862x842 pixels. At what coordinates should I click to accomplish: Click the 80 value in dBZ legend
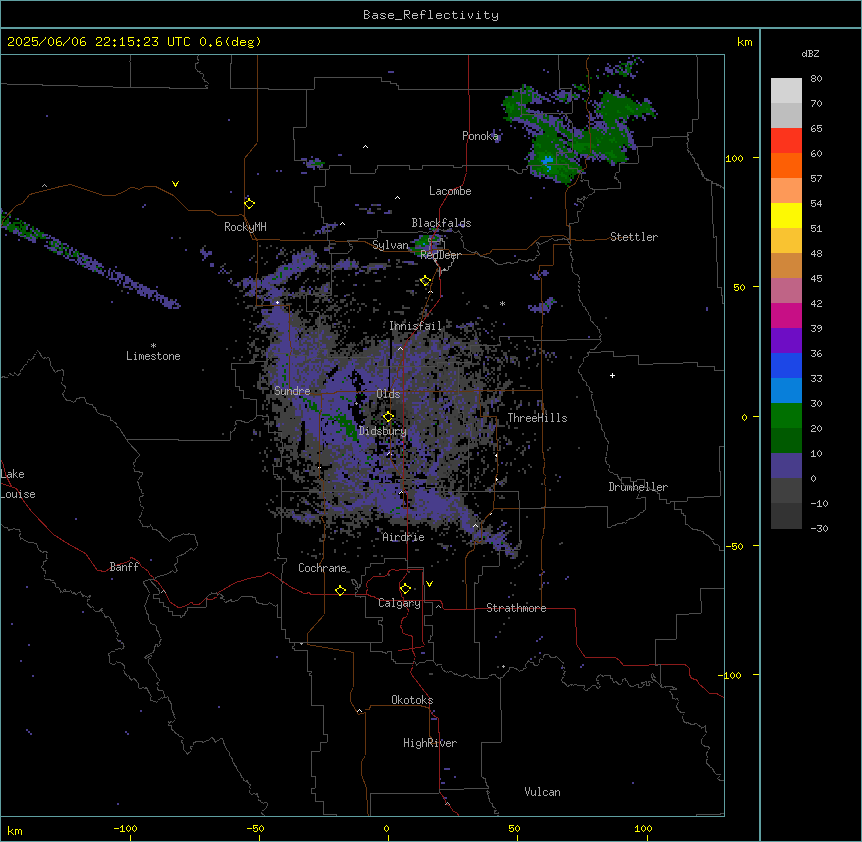click(816, 79)
